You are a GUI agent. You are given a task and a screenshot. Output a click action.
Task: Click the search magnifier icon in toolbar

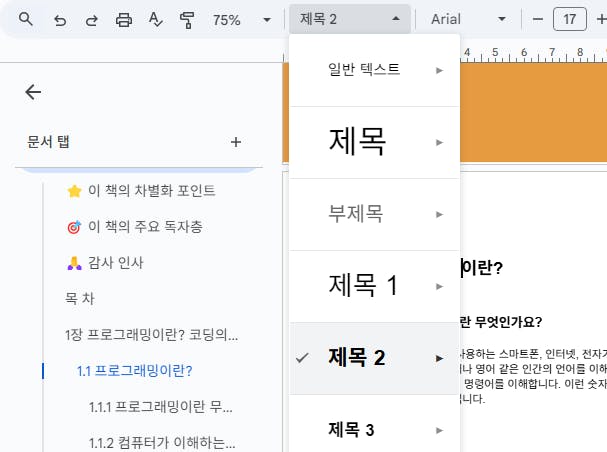point(26,19)
